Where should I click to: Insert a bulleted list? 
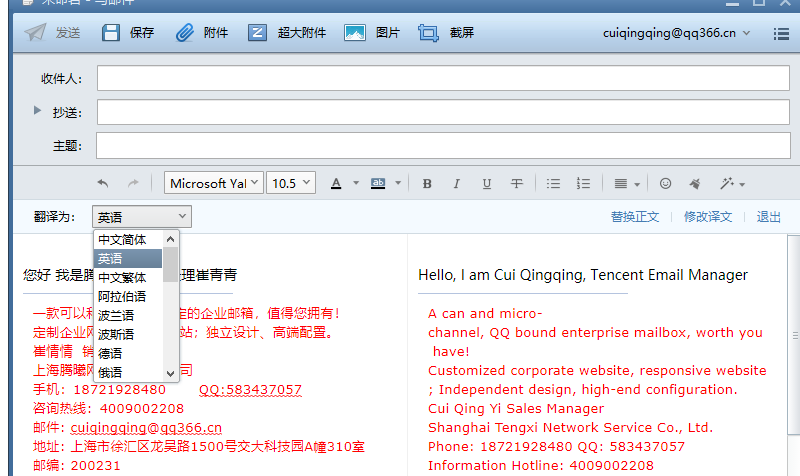coord(553,184)
